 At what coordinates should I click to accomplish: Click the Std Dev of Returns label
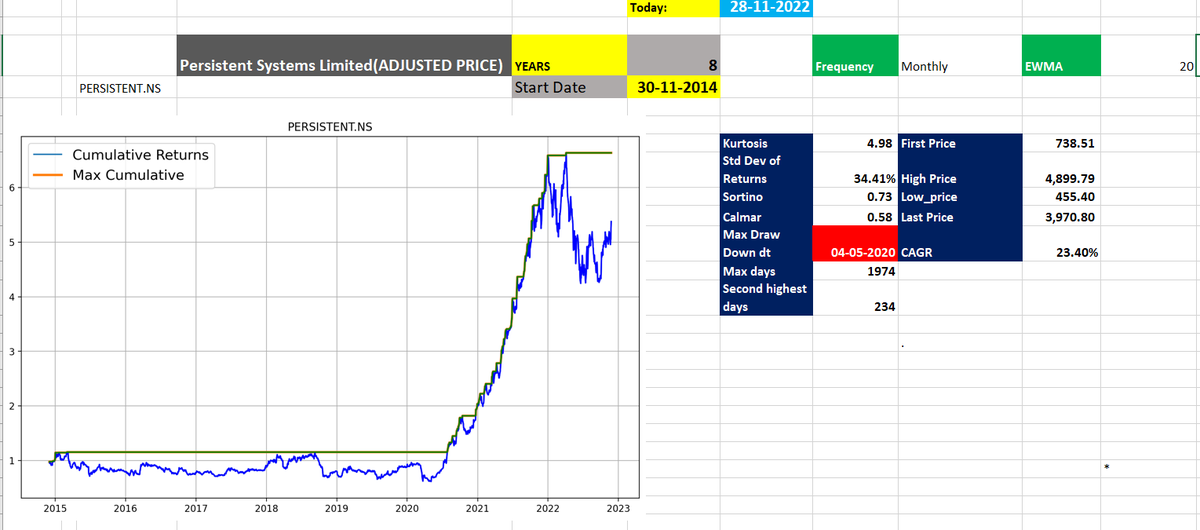[766, 170]
